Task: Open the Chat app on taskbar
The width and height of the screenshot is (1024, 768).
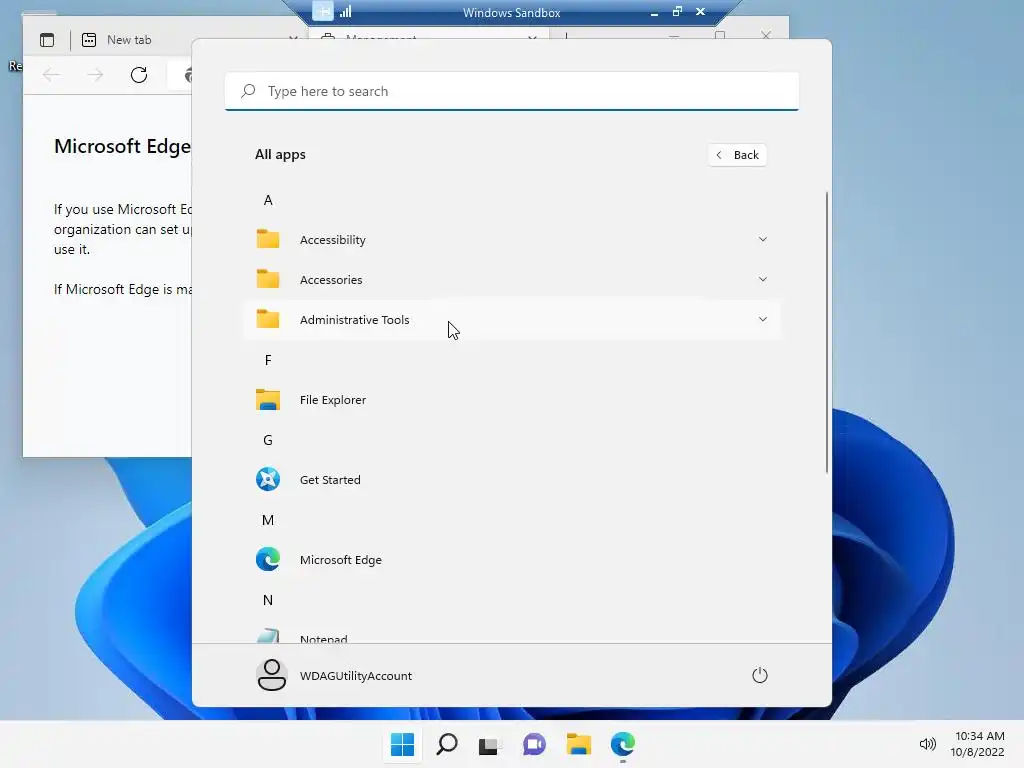Action: 534,744
